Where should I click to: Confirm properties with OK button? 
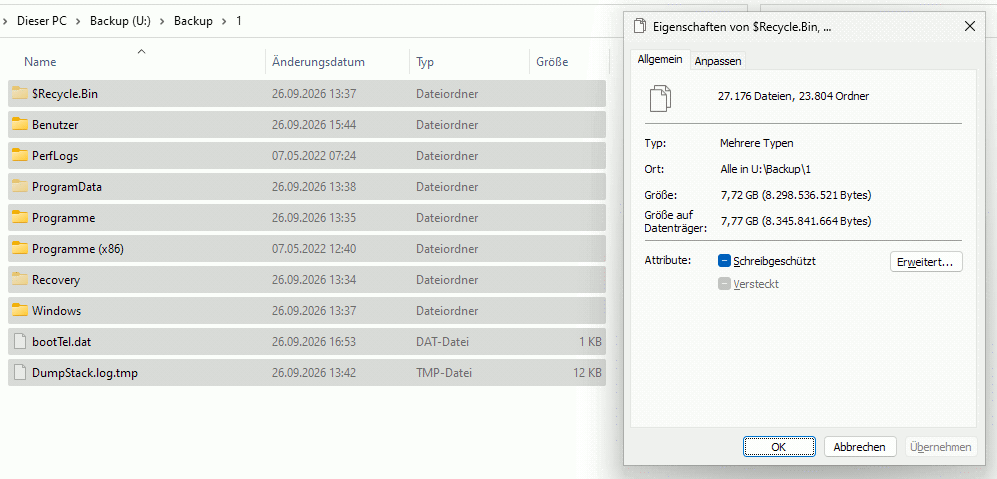(x=779, y=447)
